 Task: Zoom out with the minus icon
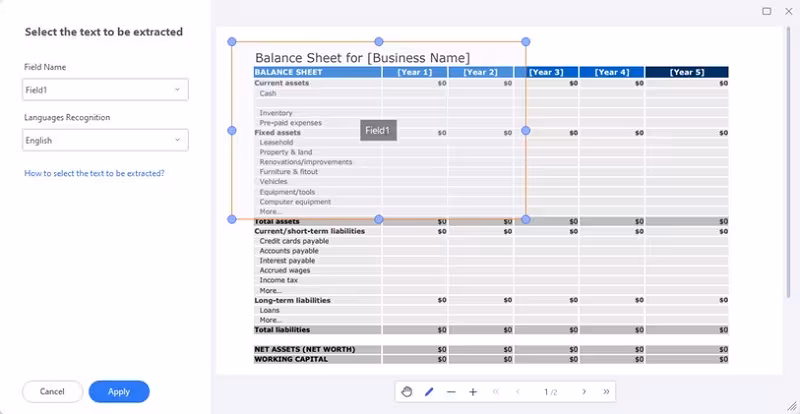pos(451,392)
